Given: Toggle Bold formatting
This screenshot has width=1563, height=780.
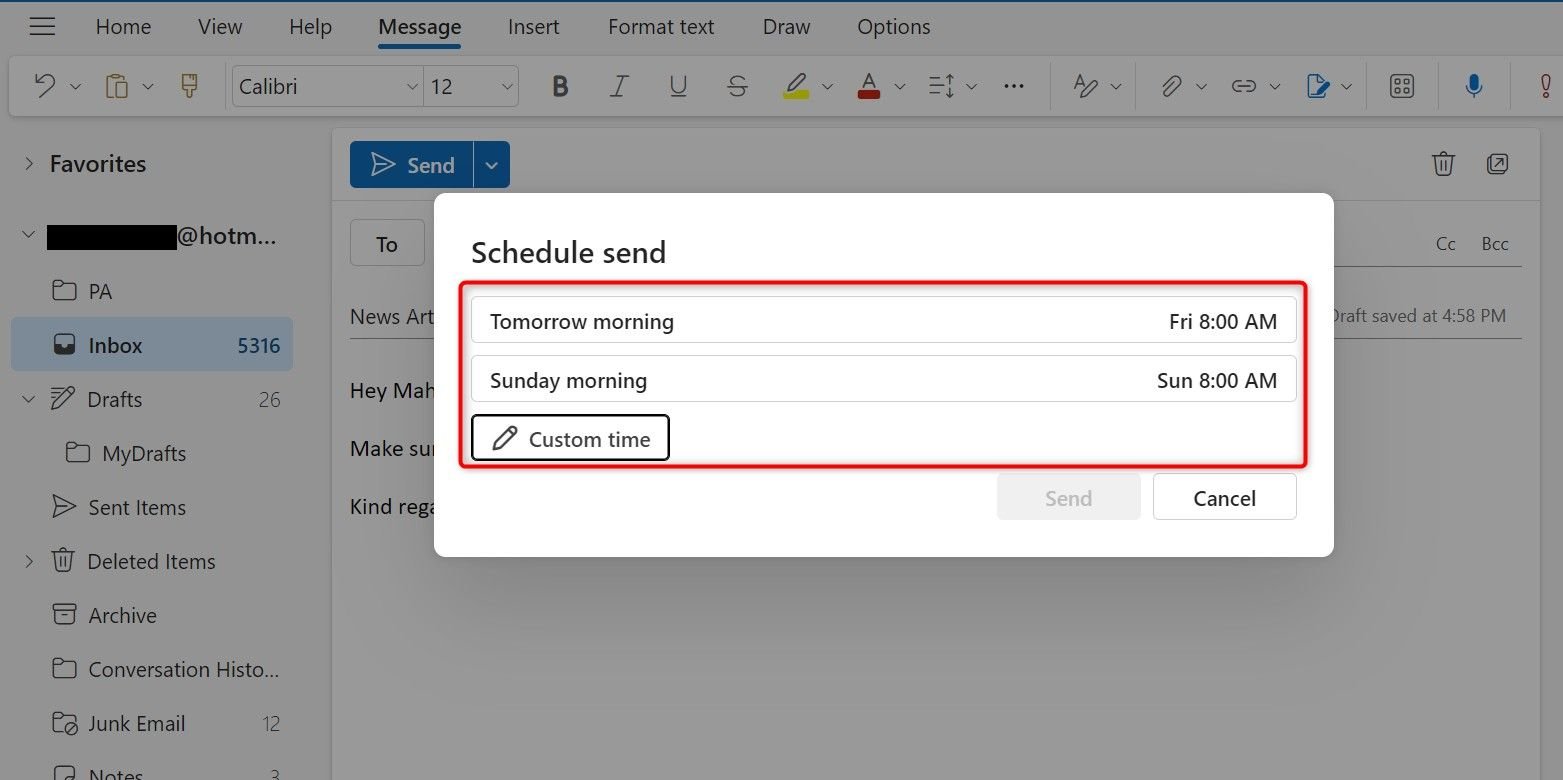Looking at the screenshot, I should pos(560,87).
